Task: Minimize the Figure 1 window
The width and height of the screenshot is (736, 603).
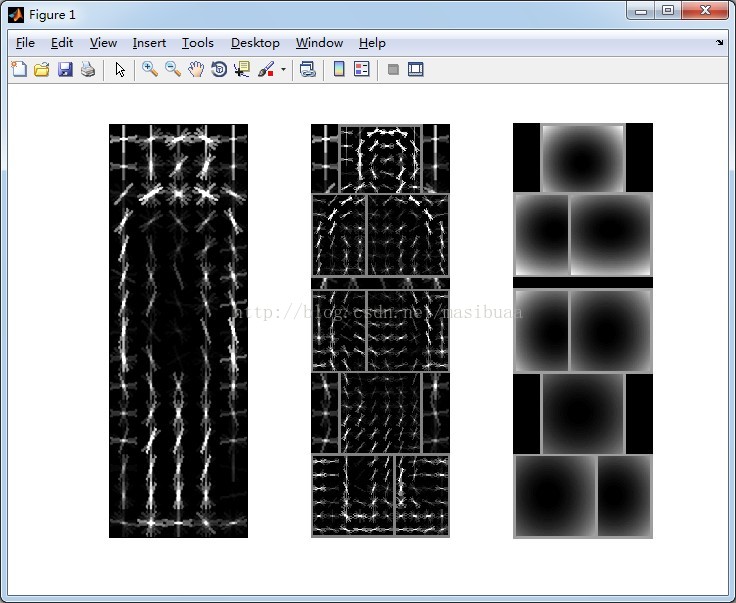Action: (x=641, y=11)
